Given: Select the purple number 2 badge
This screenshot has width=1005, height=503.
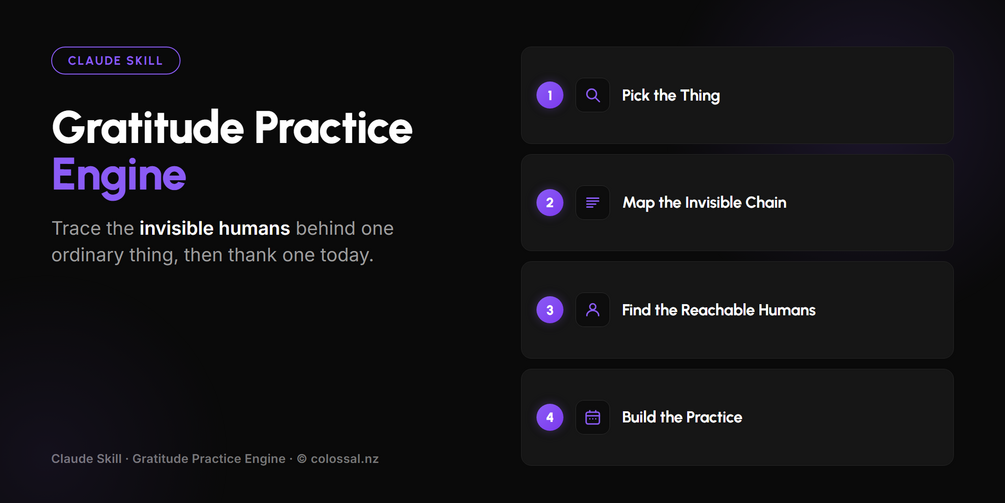Looking at the screenshot, I should pyautogui.click(x=550, y=202).
